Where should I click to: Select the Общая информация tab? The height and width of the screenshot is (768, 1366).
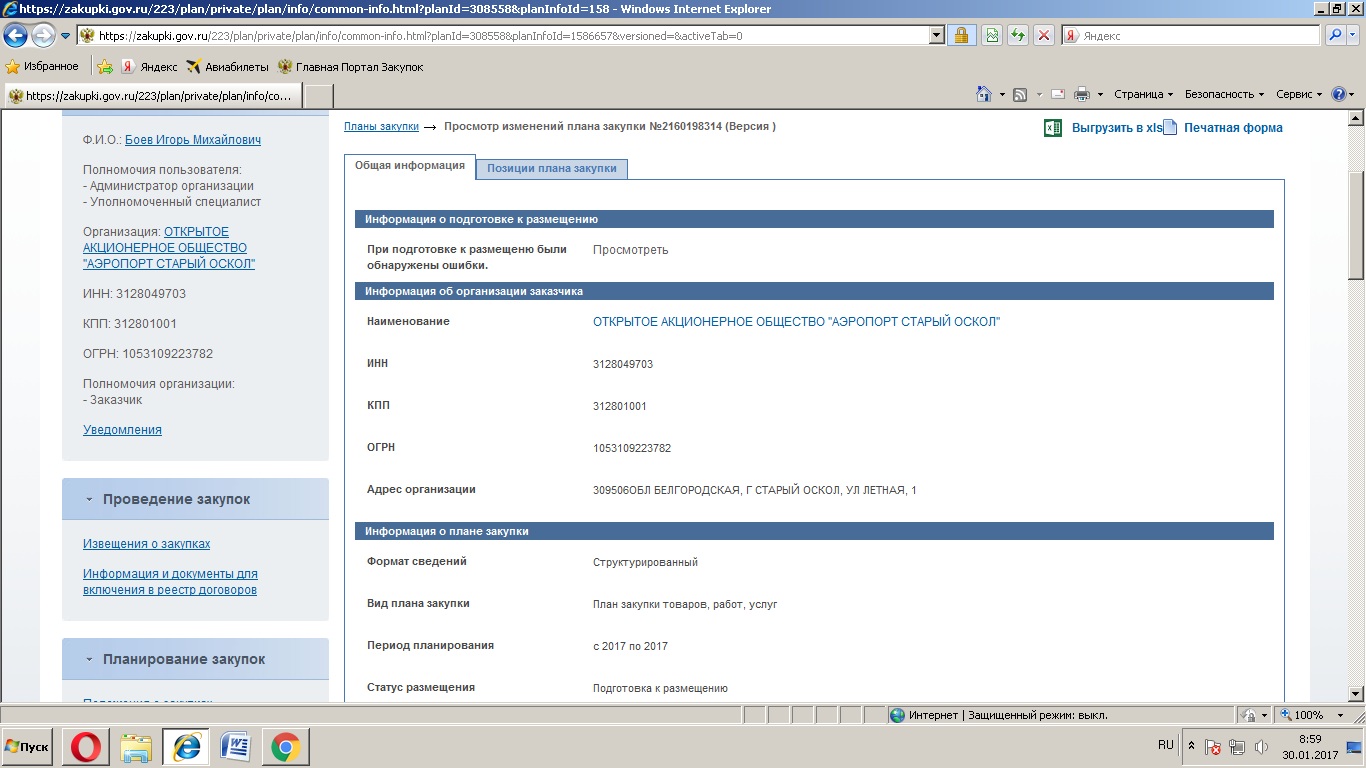tap(410, 166)
